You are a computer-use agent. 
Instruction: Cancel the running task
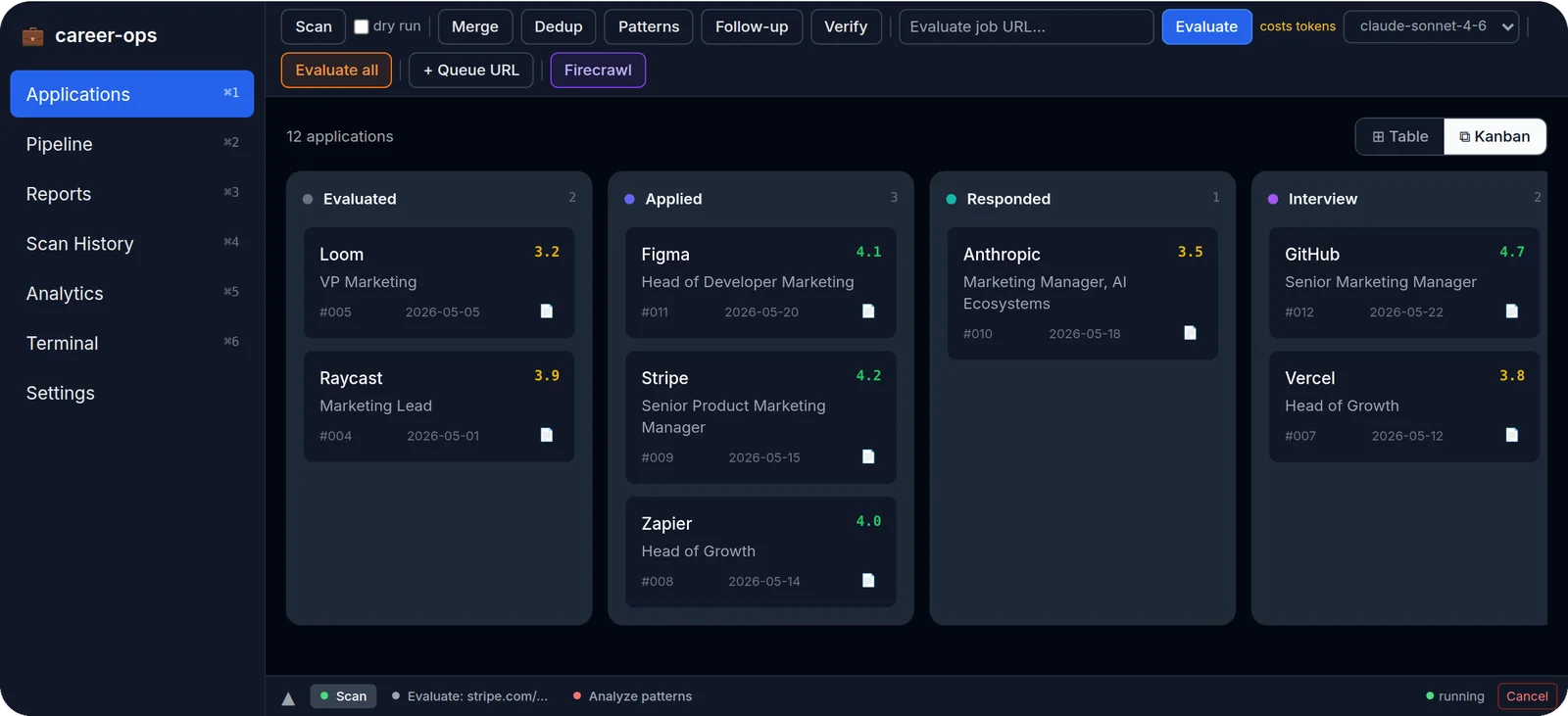pos(1527,696)
